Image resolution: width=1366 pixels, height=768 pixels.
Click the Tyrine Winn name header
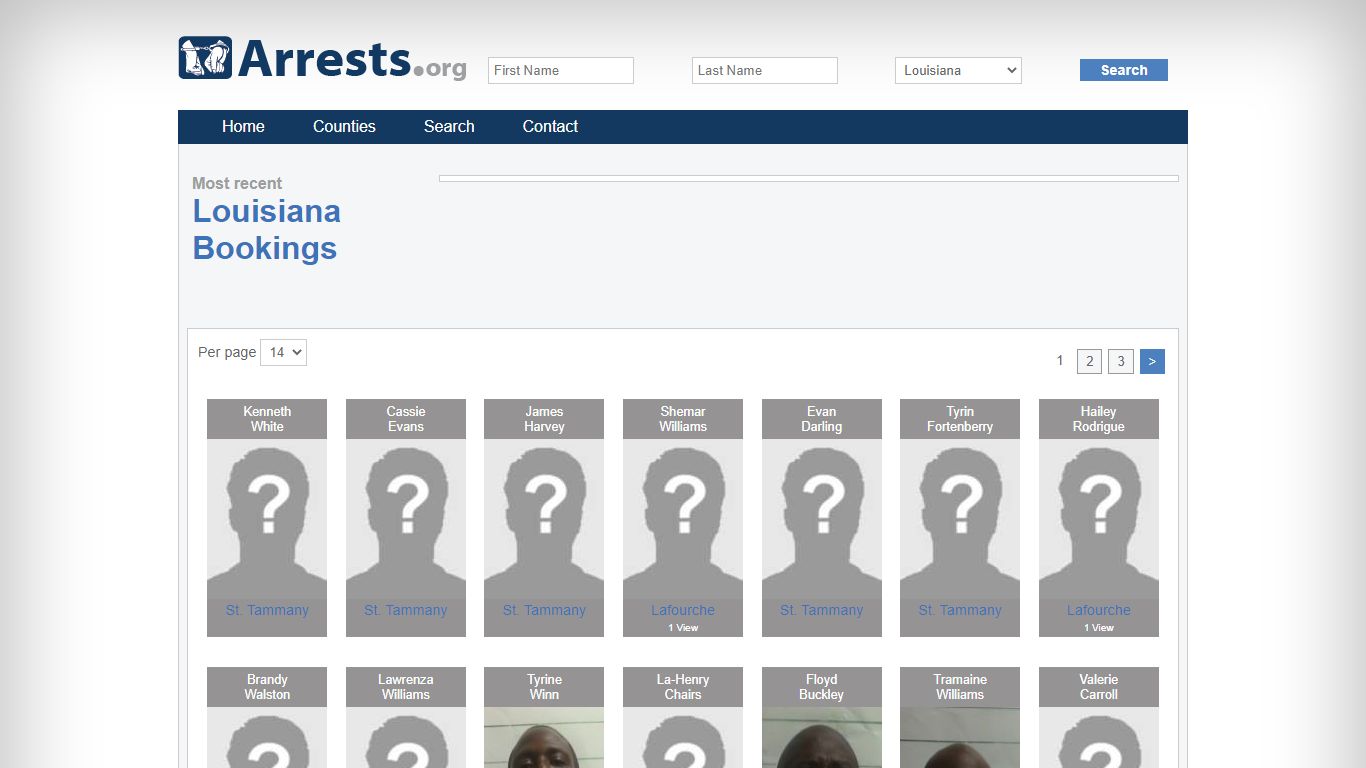(x=544, y=687)
